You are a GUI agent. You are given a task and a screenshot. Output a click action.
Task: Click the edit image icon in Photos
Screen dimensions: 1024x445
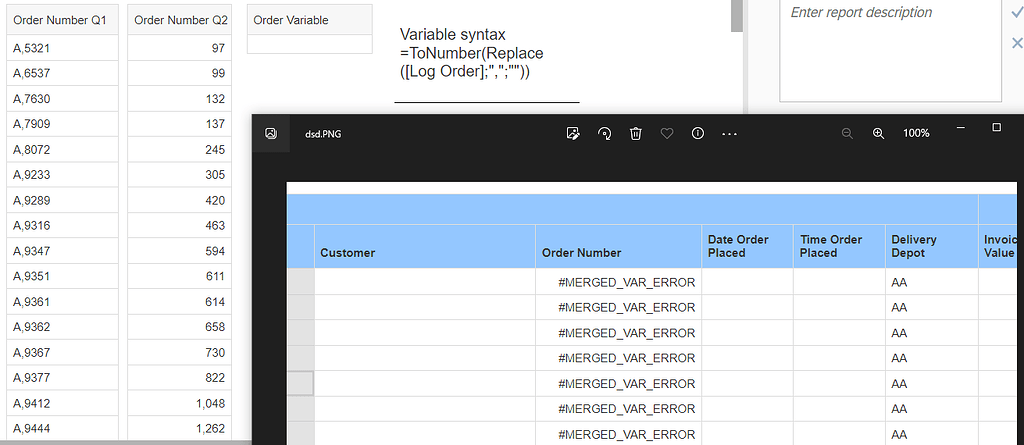pos(573,133)
